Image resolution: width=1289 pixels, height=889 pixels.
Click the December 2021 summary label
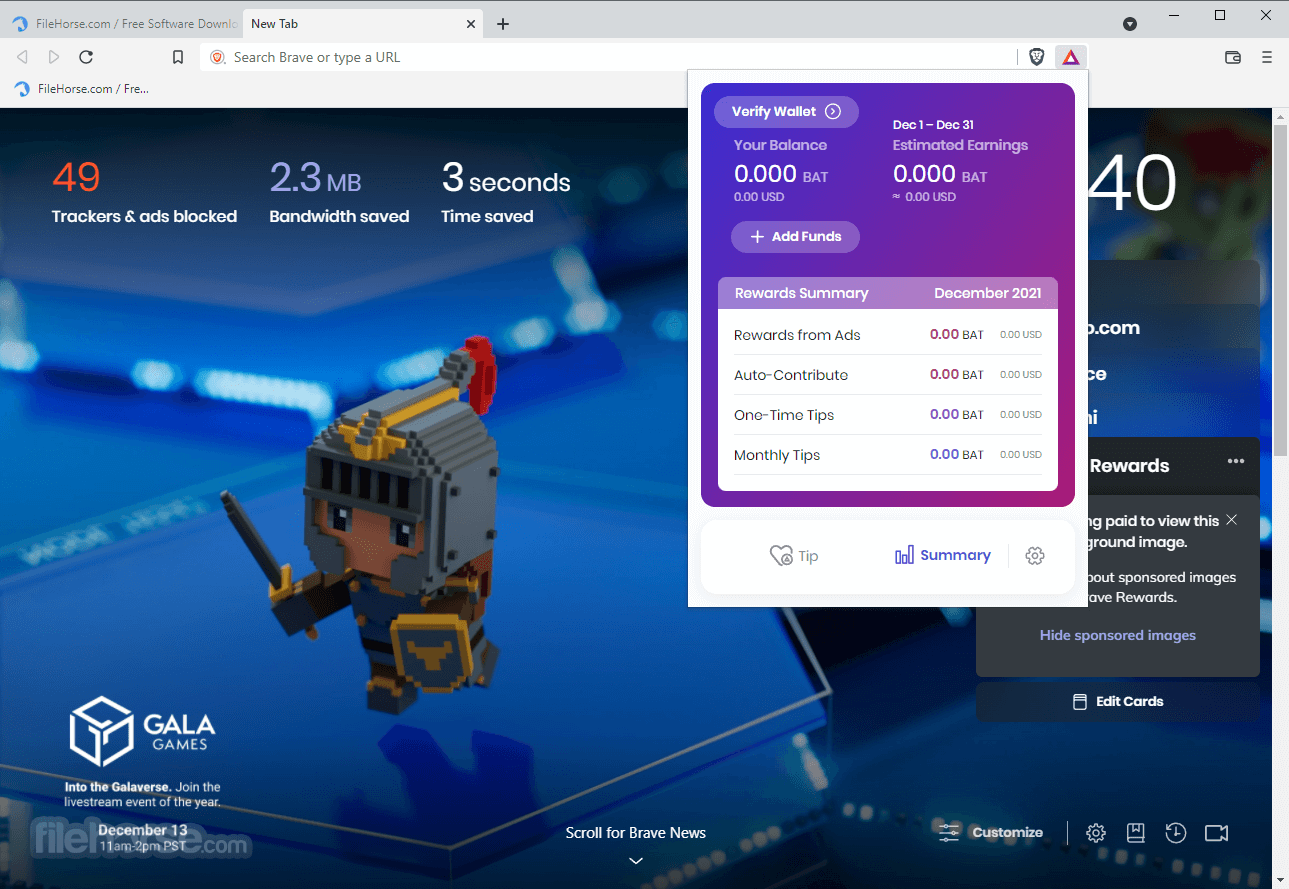point(988,293)
